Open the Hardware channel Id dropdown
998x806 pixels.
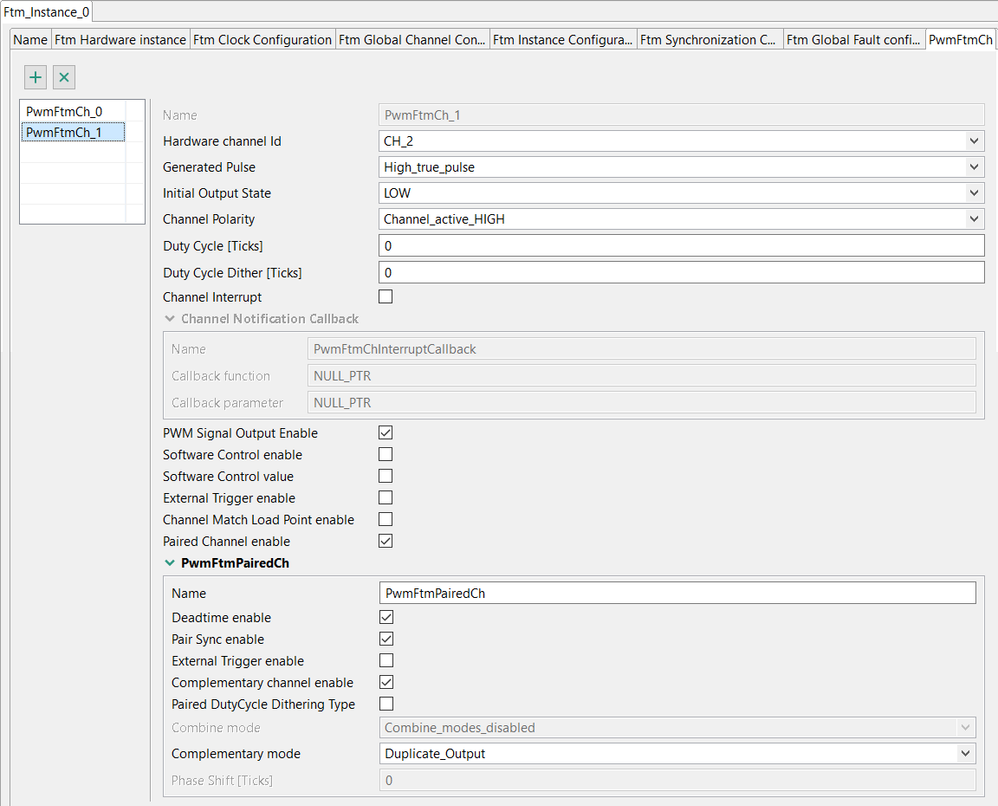pyautogui.click(x=681, y=141)
